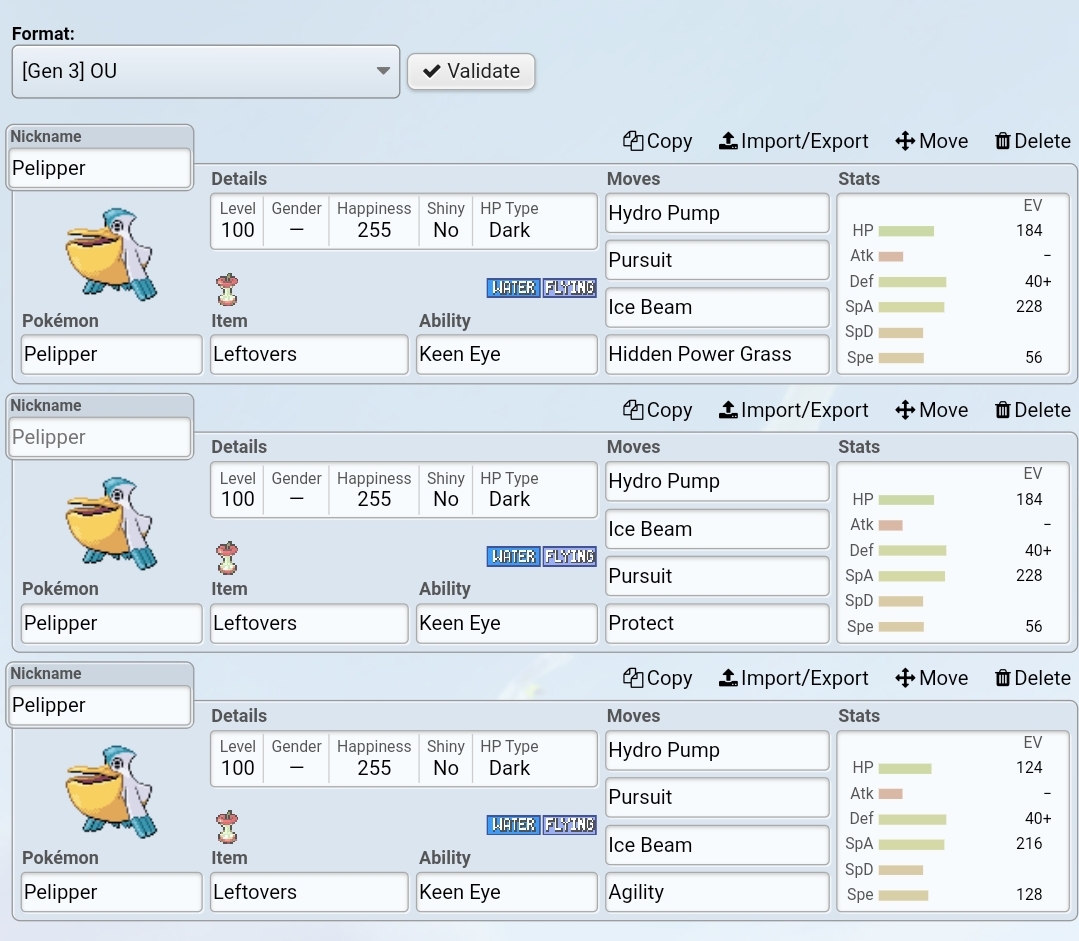Open Import/Export for the Agility Pelipper
Screen dimensions: 1079x941
tap(793, 678)
